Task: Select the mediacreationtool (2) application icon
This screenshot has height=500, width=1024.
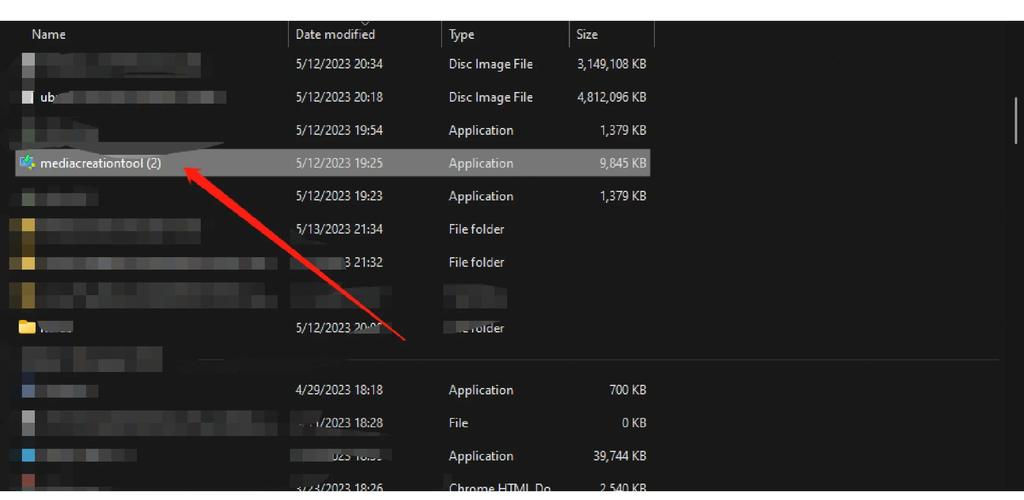Action: point(27,163)
